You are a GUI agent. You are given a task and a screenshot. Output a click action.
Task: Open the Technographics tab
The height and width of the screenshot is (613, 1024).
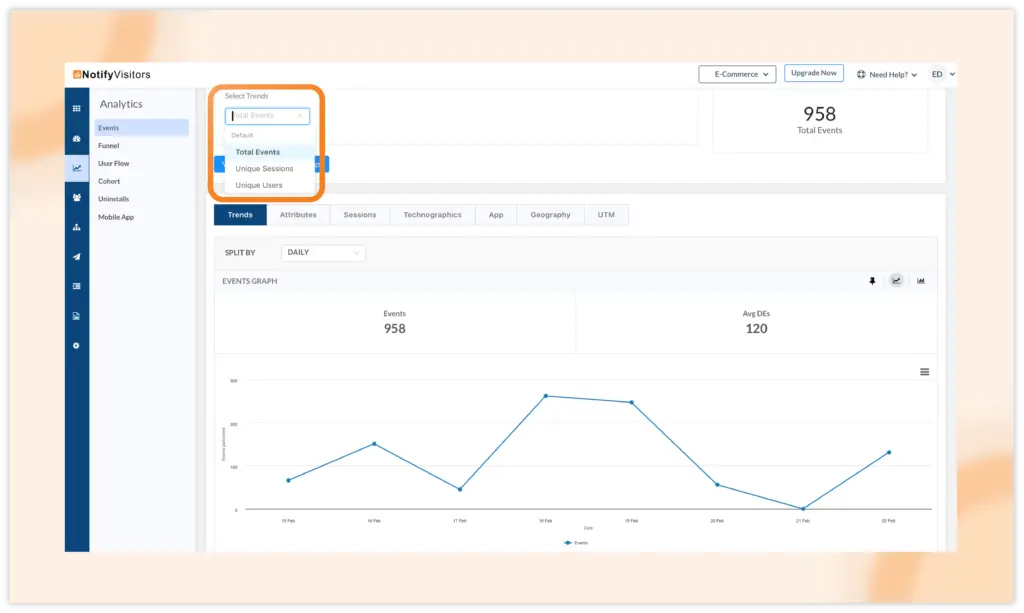432,215
